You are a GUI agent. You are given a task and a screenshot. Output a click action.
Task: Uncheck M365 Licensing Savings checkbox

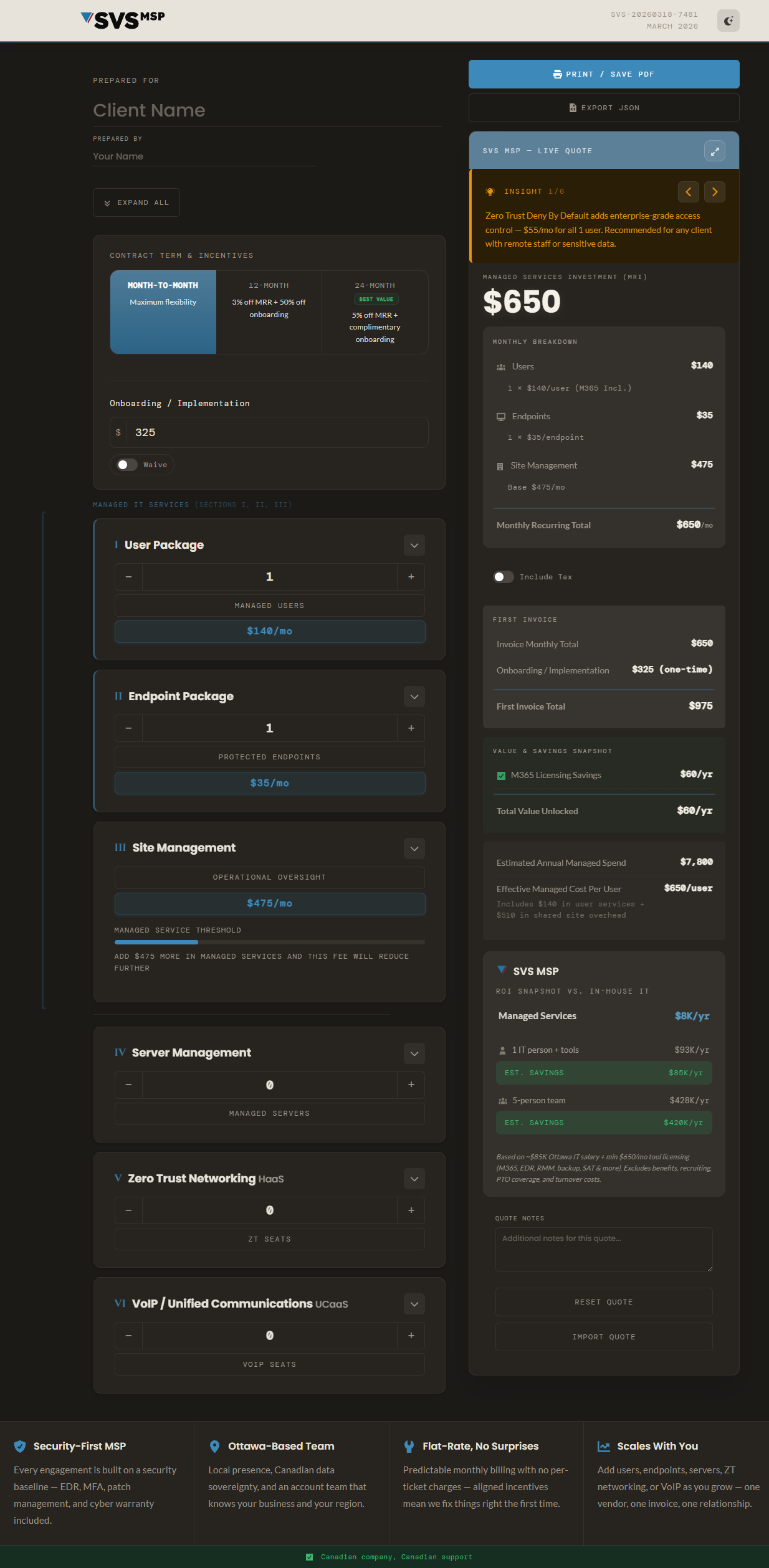(x=501, y=776)
